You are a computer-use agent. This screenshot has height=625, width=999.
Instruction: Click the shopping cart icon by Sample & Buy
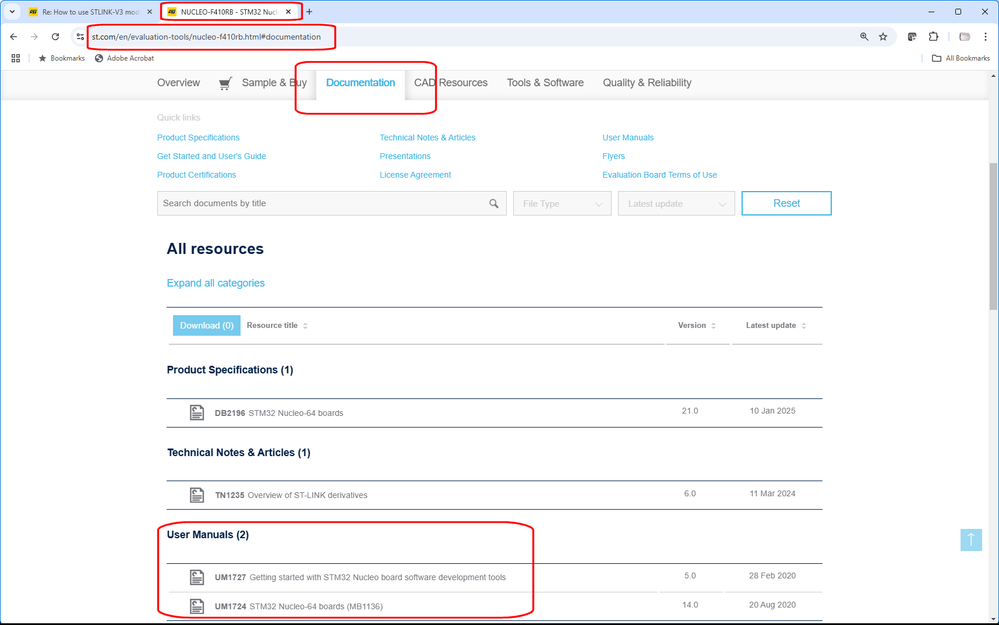[x=225, y=83]
